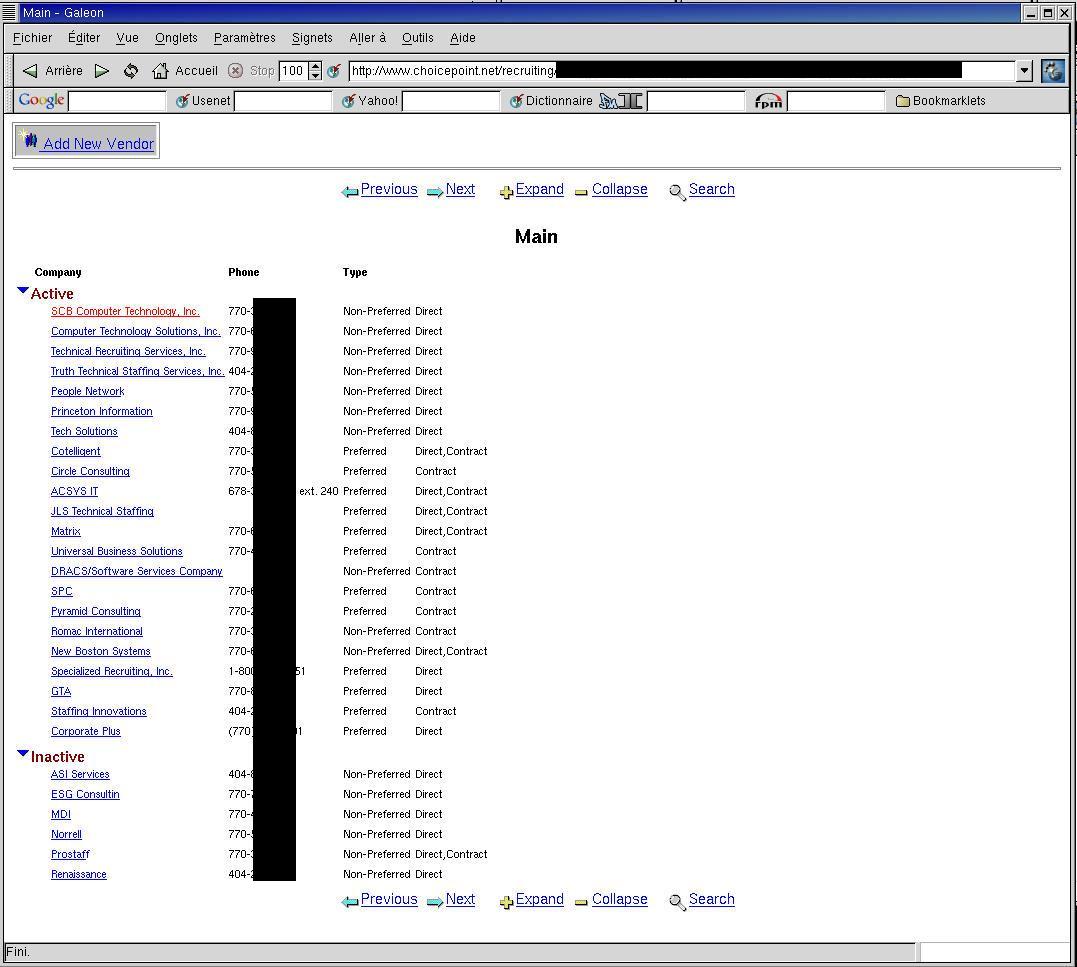Click the zoom percentage field showing 100

click(293, 71)
